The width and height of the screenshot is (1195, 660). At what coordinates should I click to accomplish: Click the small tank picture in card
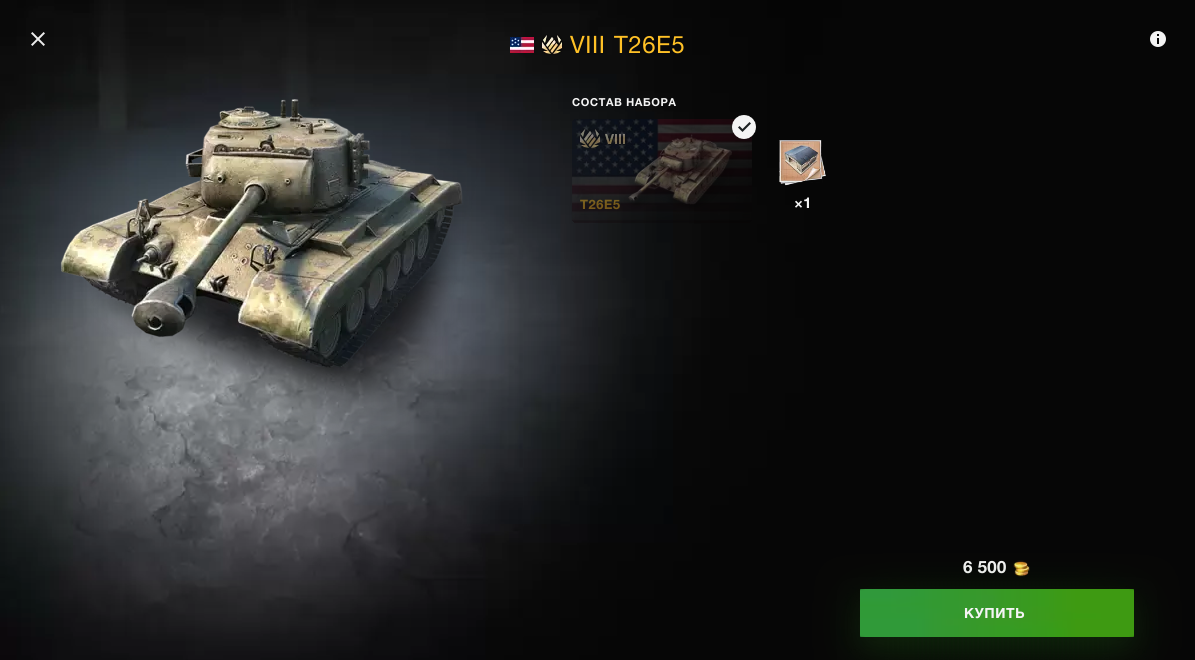click(x=682, y=168)
